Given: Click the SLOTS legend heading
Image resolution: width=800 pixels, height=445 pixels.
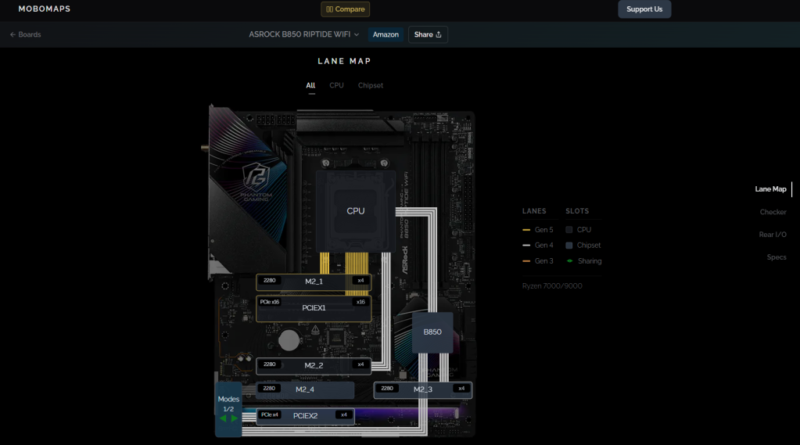Looking at the screenshot, I should (577, 211).
